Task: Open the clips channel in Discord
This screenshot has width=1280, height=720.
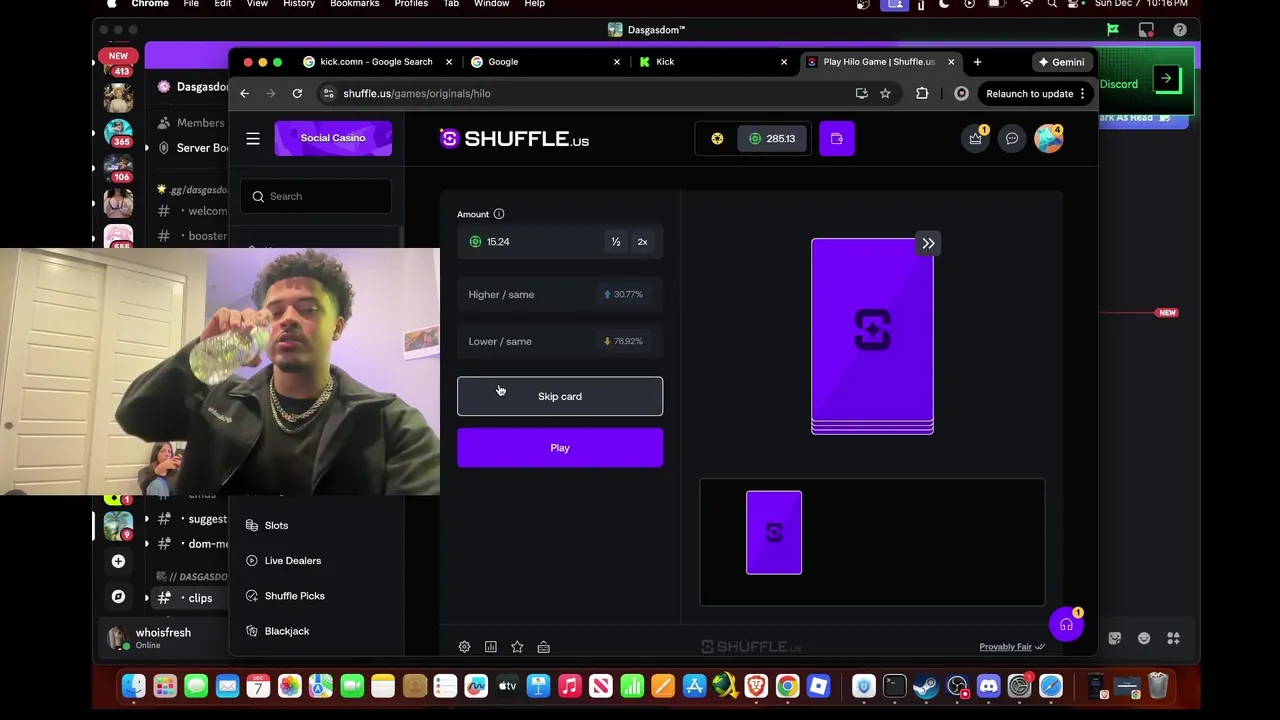Action: tap(200, 598)
